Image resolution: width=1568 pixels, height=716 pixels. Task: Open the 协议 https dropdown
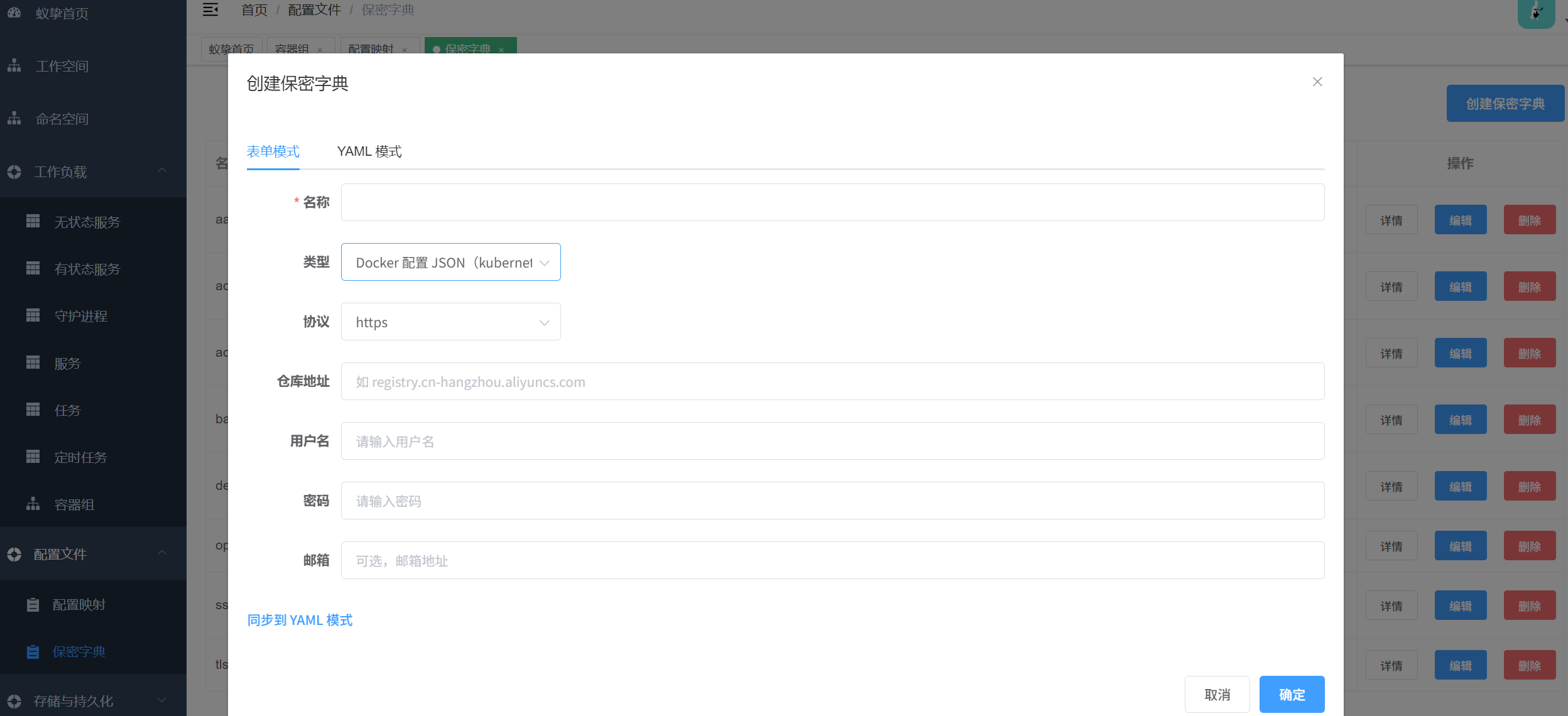point(450,322)
